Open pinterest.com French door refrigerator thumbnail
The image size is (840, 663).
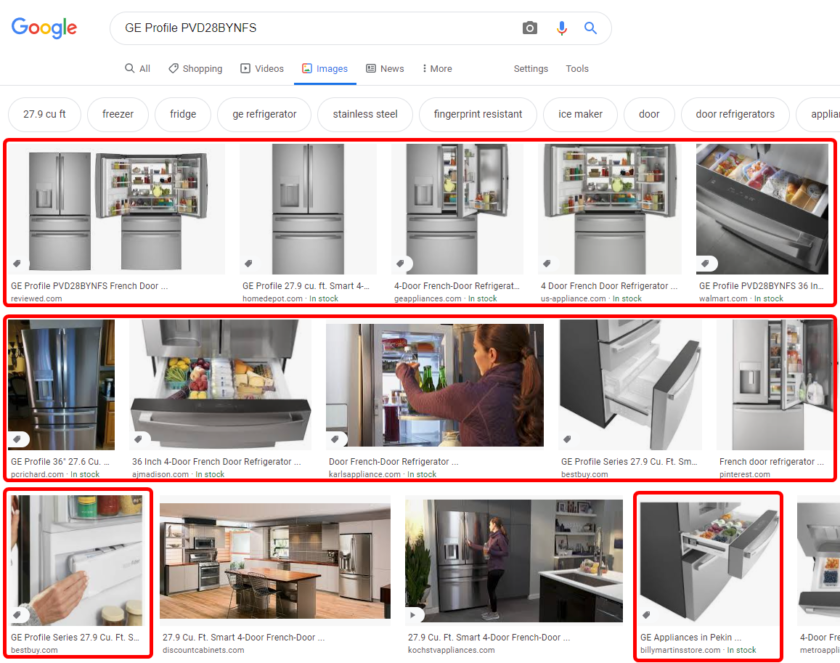774,385
